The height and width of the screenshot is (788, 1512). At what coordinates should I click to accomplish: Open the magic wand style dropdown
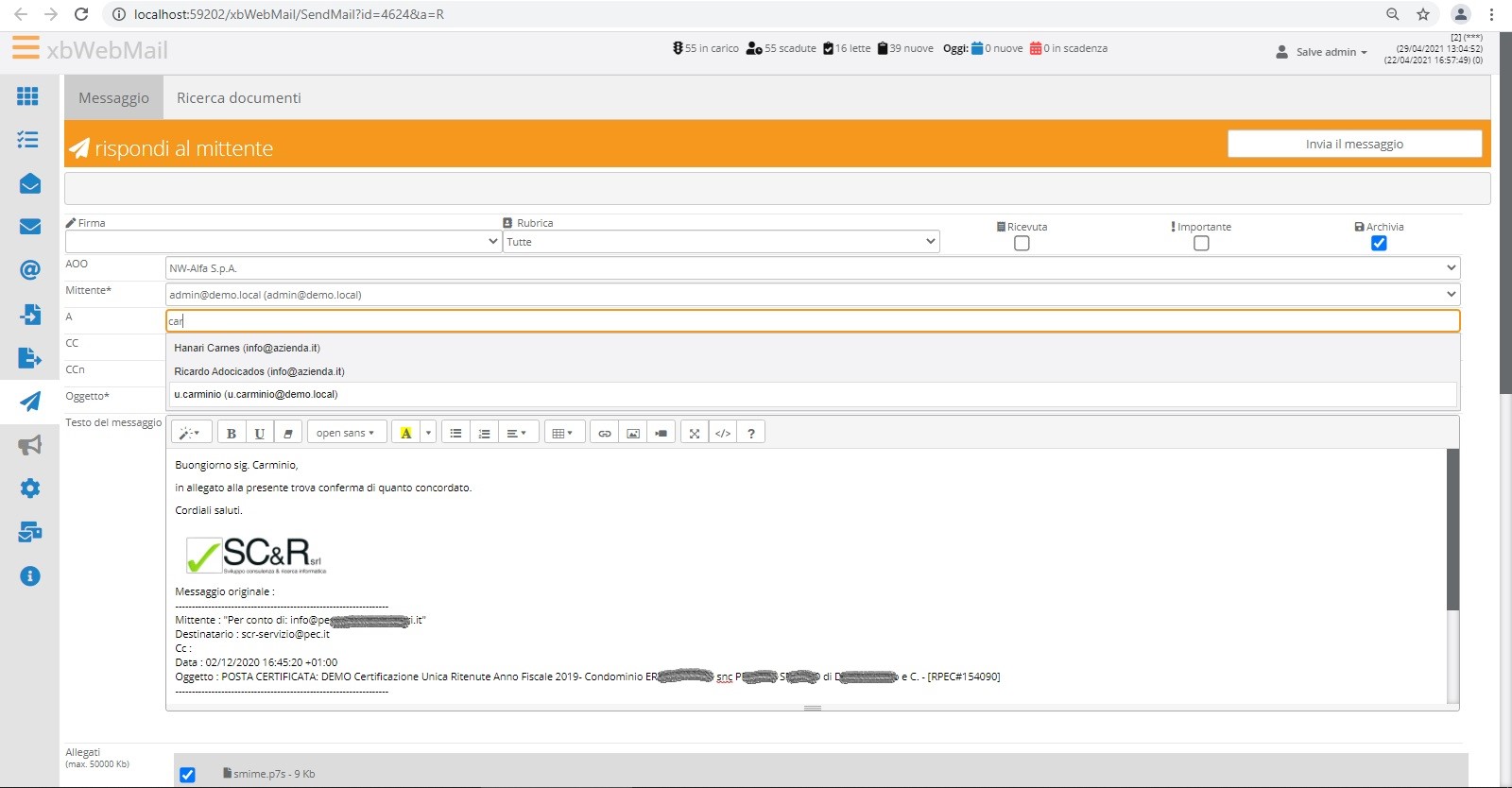[x=191, y=433]
